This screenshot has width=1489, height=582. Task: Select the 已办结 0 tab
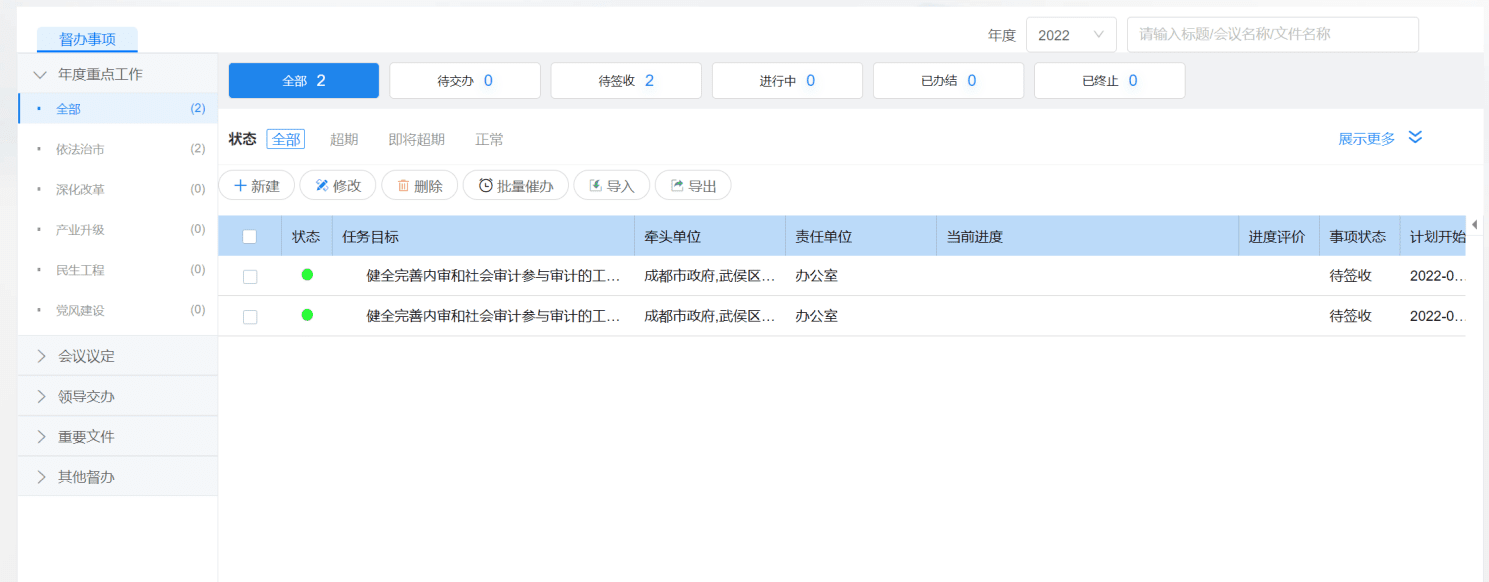tap(948, 81)
